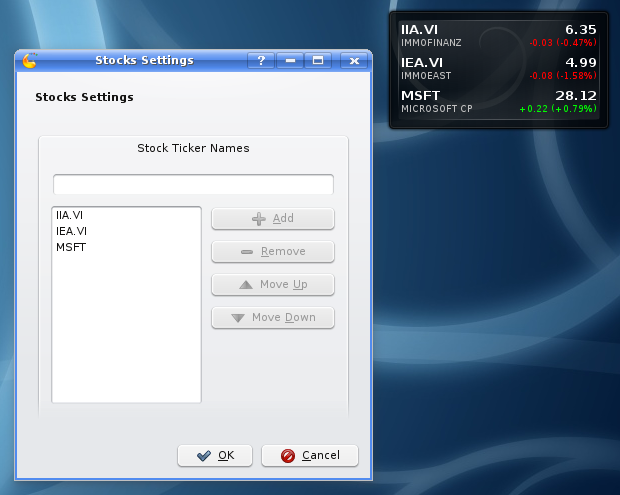Minimize the Stocks Settings window

(290, 60)
